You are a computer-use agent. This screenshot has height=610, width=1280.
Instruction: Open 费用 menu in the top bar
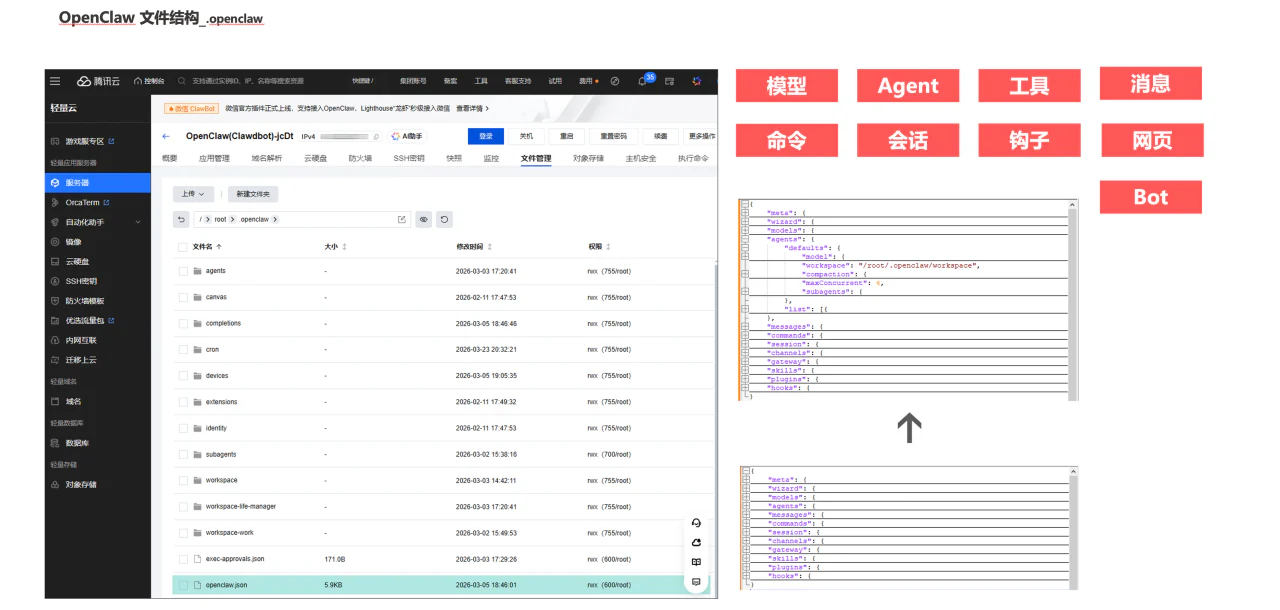(x=588, y=81)
